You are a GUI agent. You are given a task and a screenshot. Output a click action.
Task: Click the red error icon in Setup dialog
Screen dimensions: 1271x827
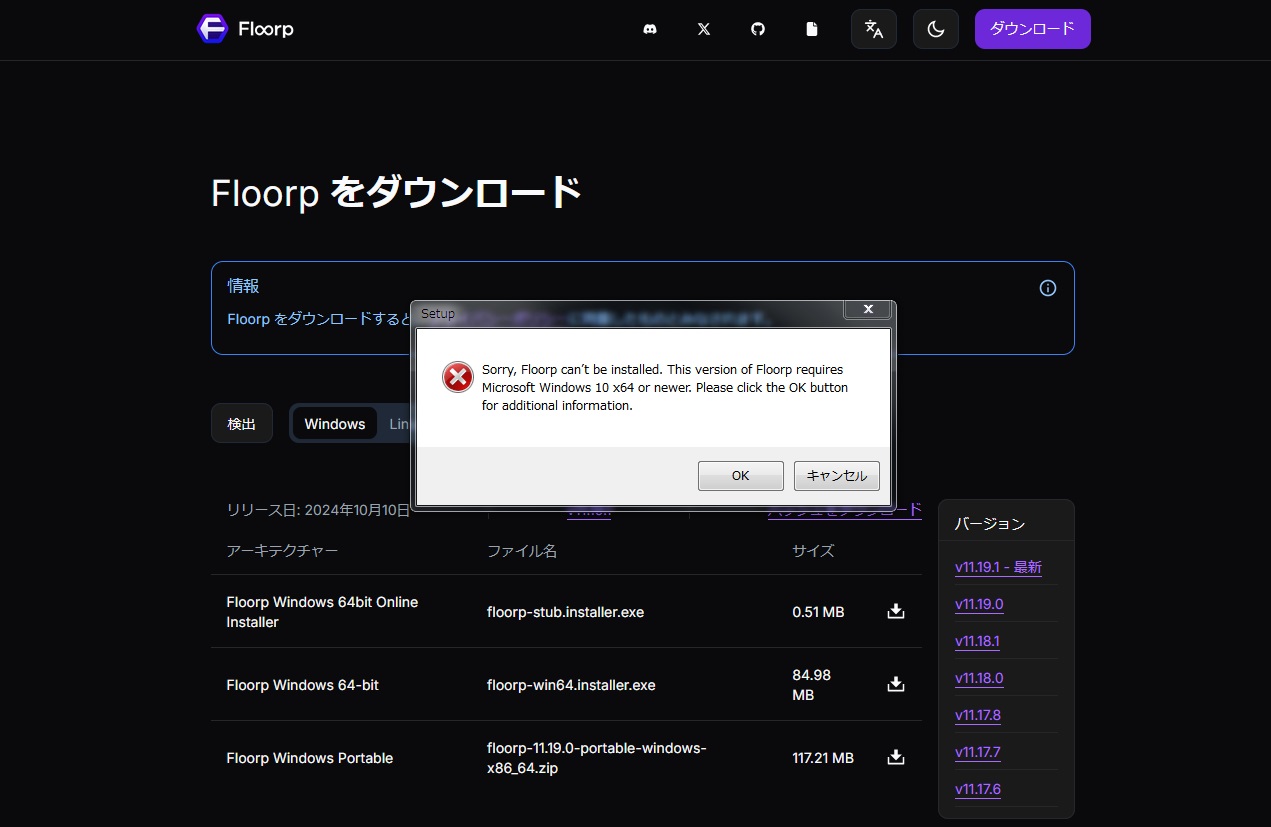(457, 377)
